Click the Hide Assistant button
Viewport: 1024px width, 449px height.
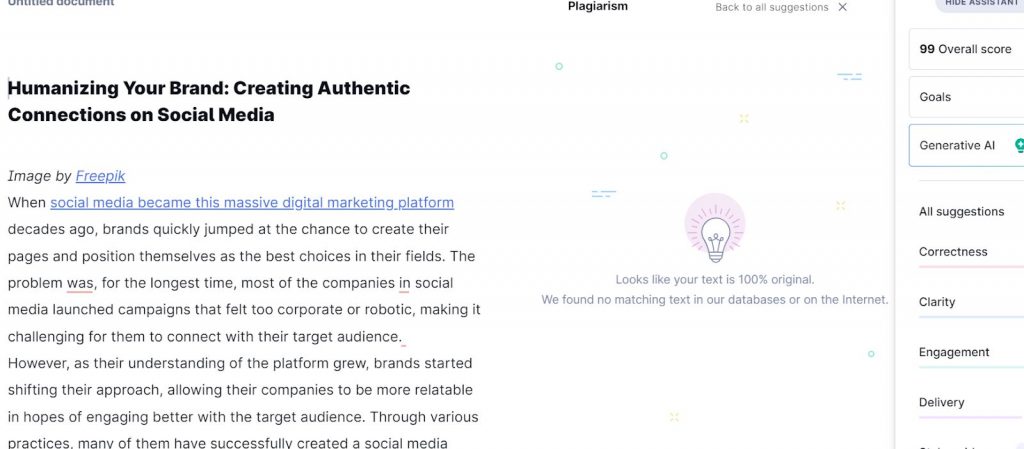point(982,4)
